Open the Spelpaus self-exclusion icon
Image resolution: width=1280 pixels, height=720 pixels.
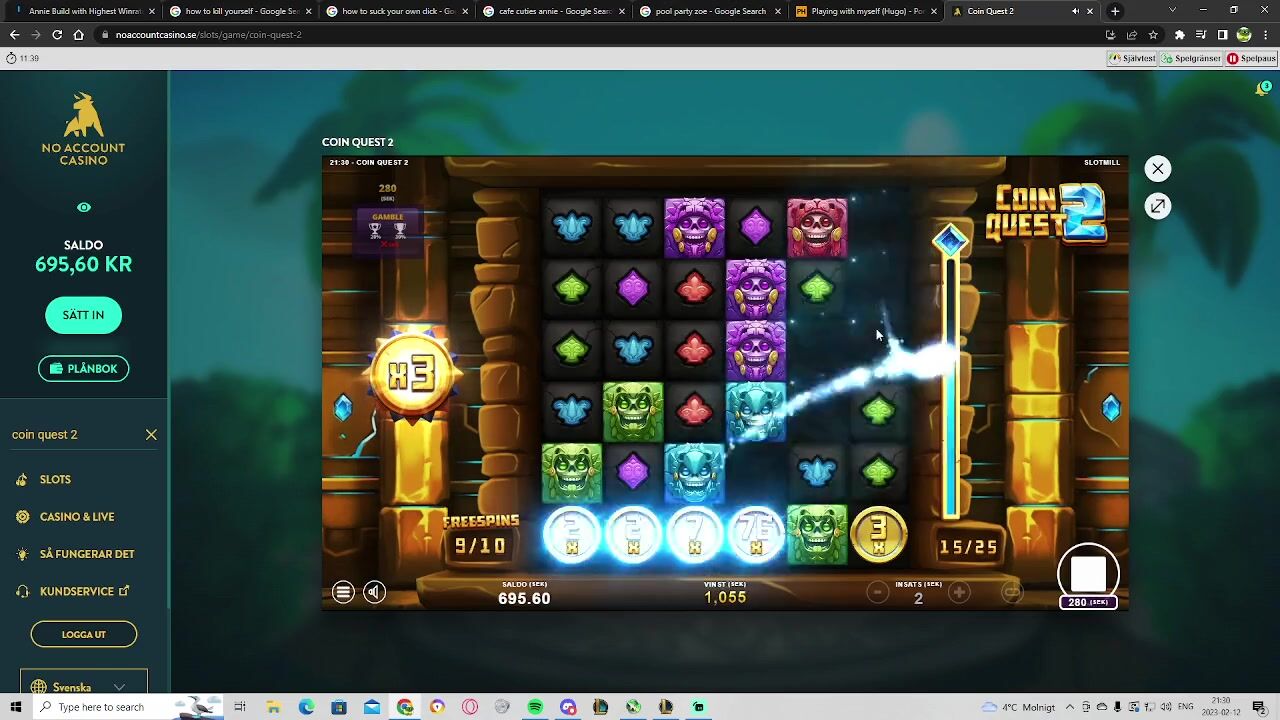[x=1252, y=58]
